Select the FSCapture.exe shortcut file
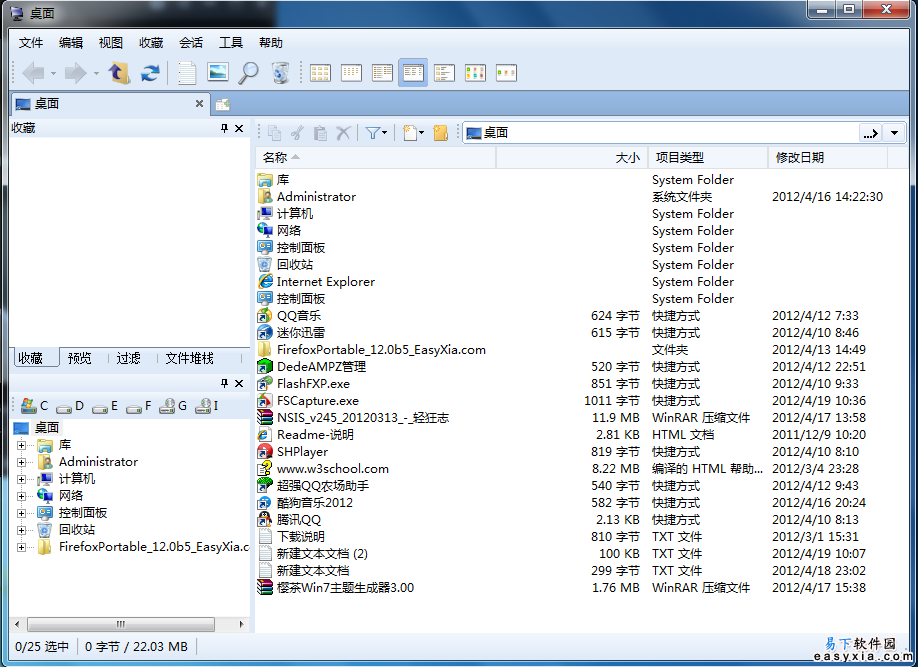The image size is (918, 667). (x=317, y=401)
